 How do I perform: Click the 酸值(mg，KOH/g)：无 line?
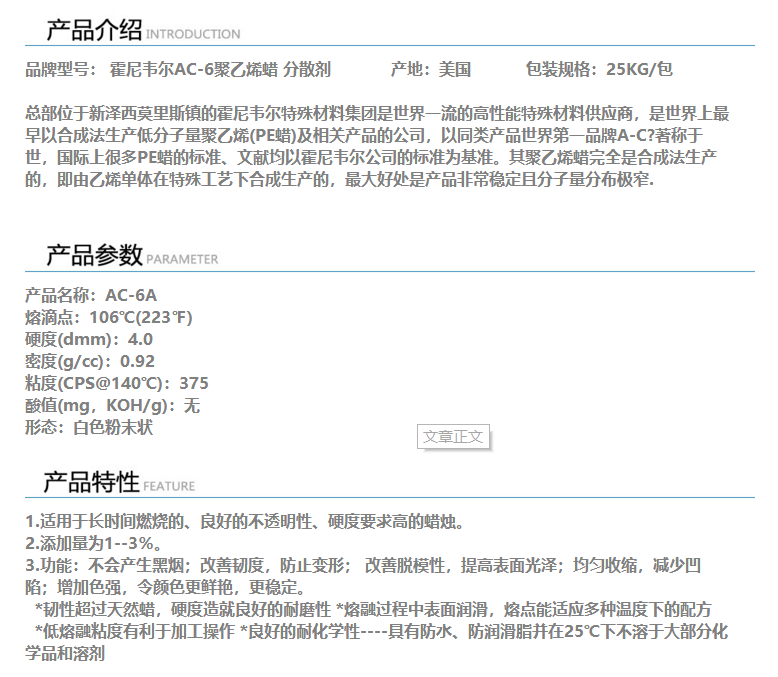coord(113,405)
